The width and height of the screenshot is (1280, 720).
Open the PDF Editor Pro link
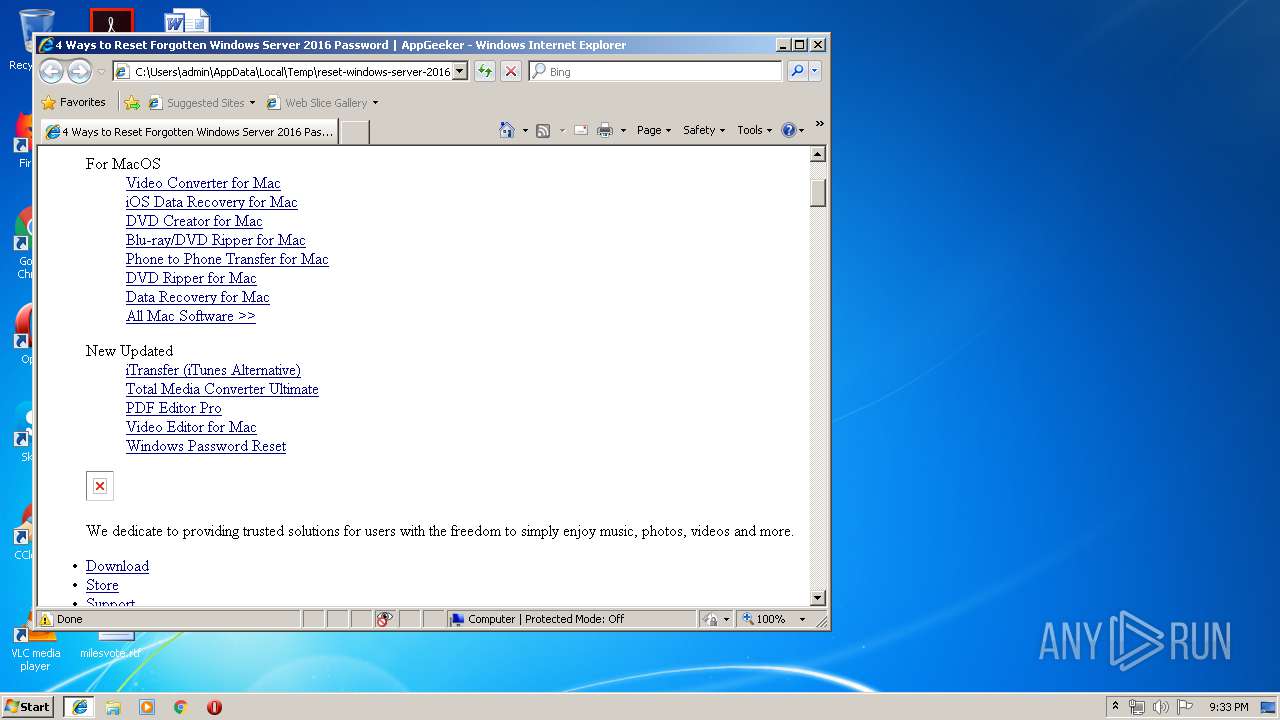point(173,408)
